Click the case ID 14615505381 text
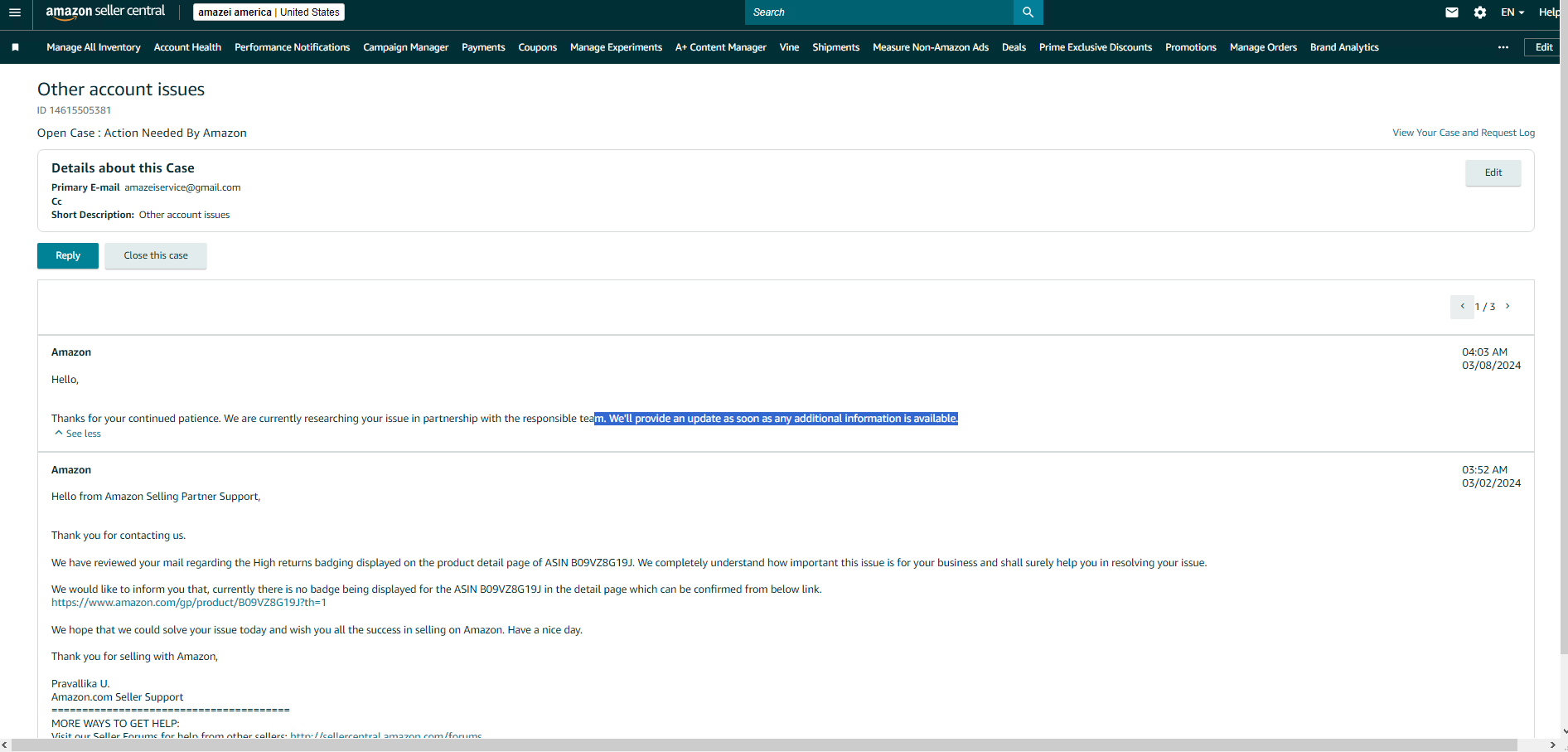The image size is (1568, 752). [x=74, y=110]
